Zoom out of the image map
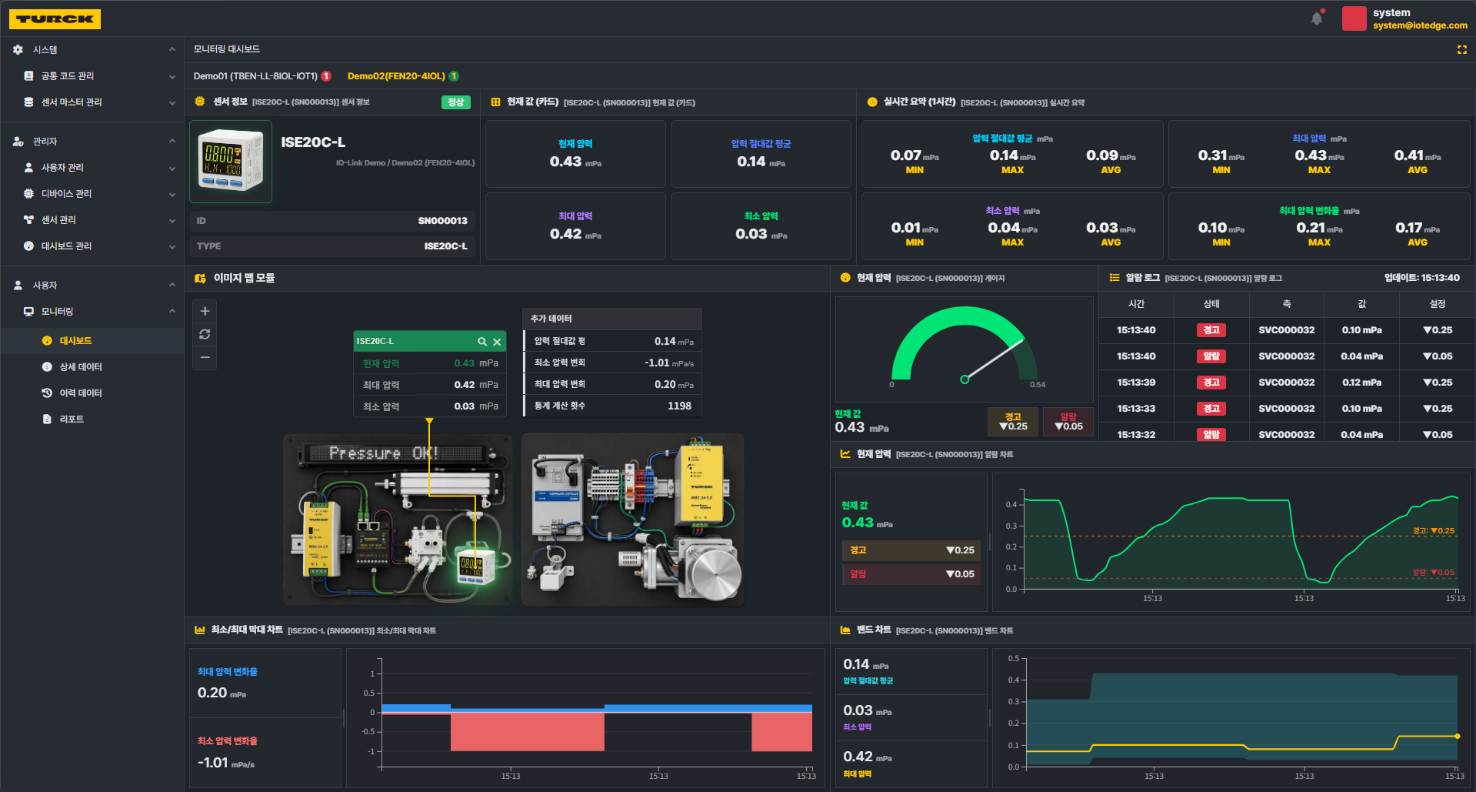This screenshot has height=792, width=1476. (204, 357)
